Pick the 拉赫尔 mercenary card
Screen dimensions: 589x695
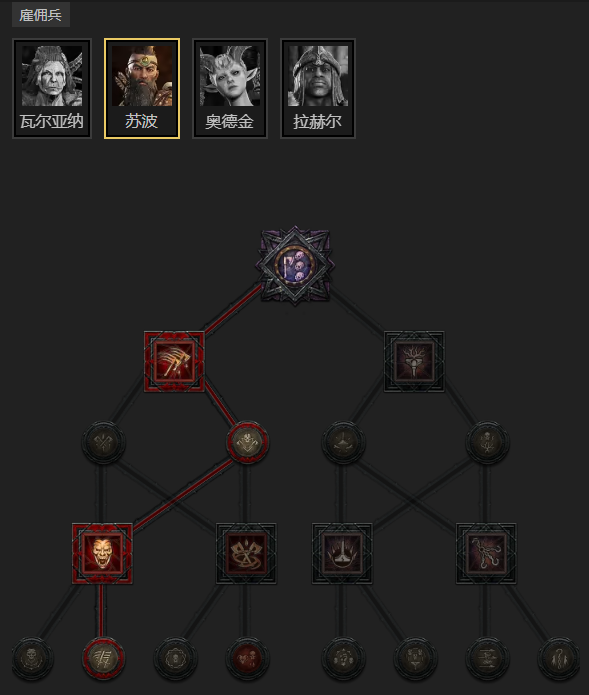pos(318,89)
